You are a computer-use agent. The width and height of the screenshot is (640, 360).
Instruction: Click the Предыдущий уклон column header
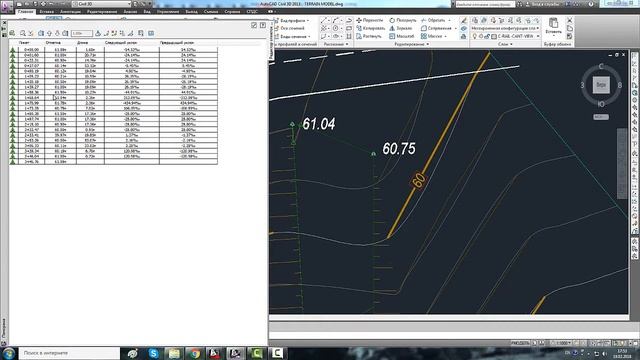click(x=188, y=42)
